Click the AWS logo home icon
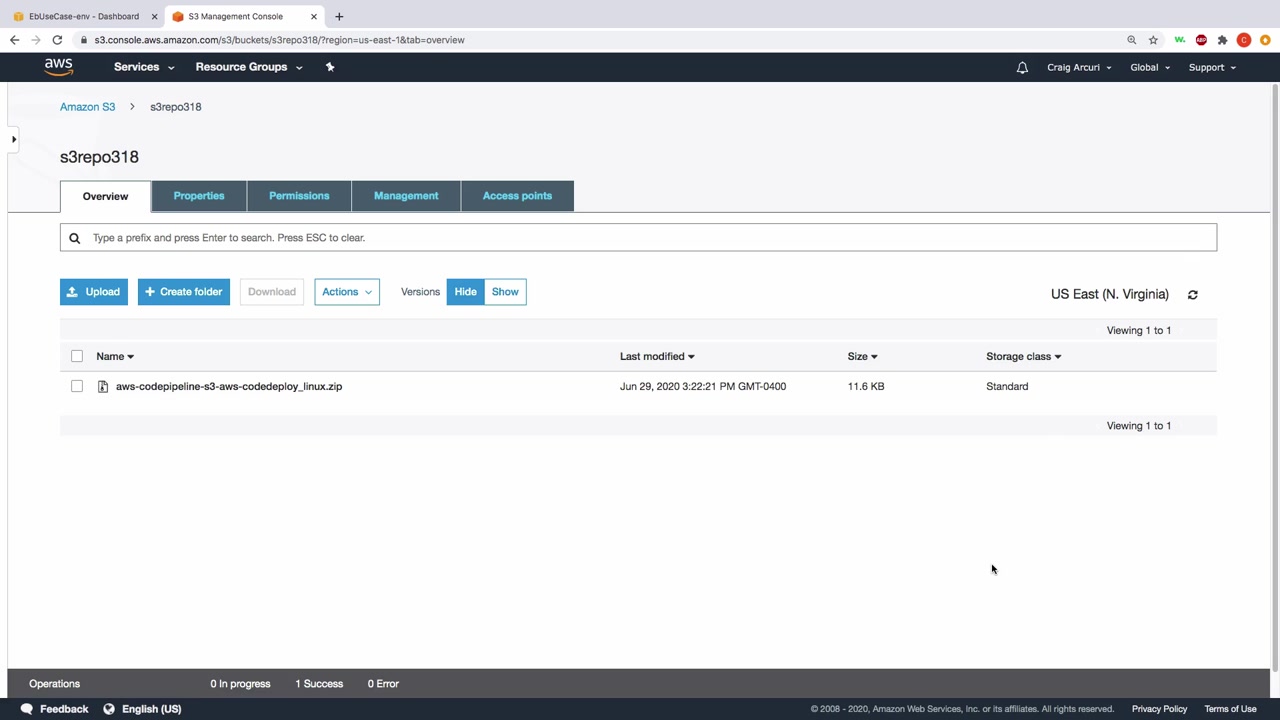This screenshot has width=1280, height=720. point(58,67)
